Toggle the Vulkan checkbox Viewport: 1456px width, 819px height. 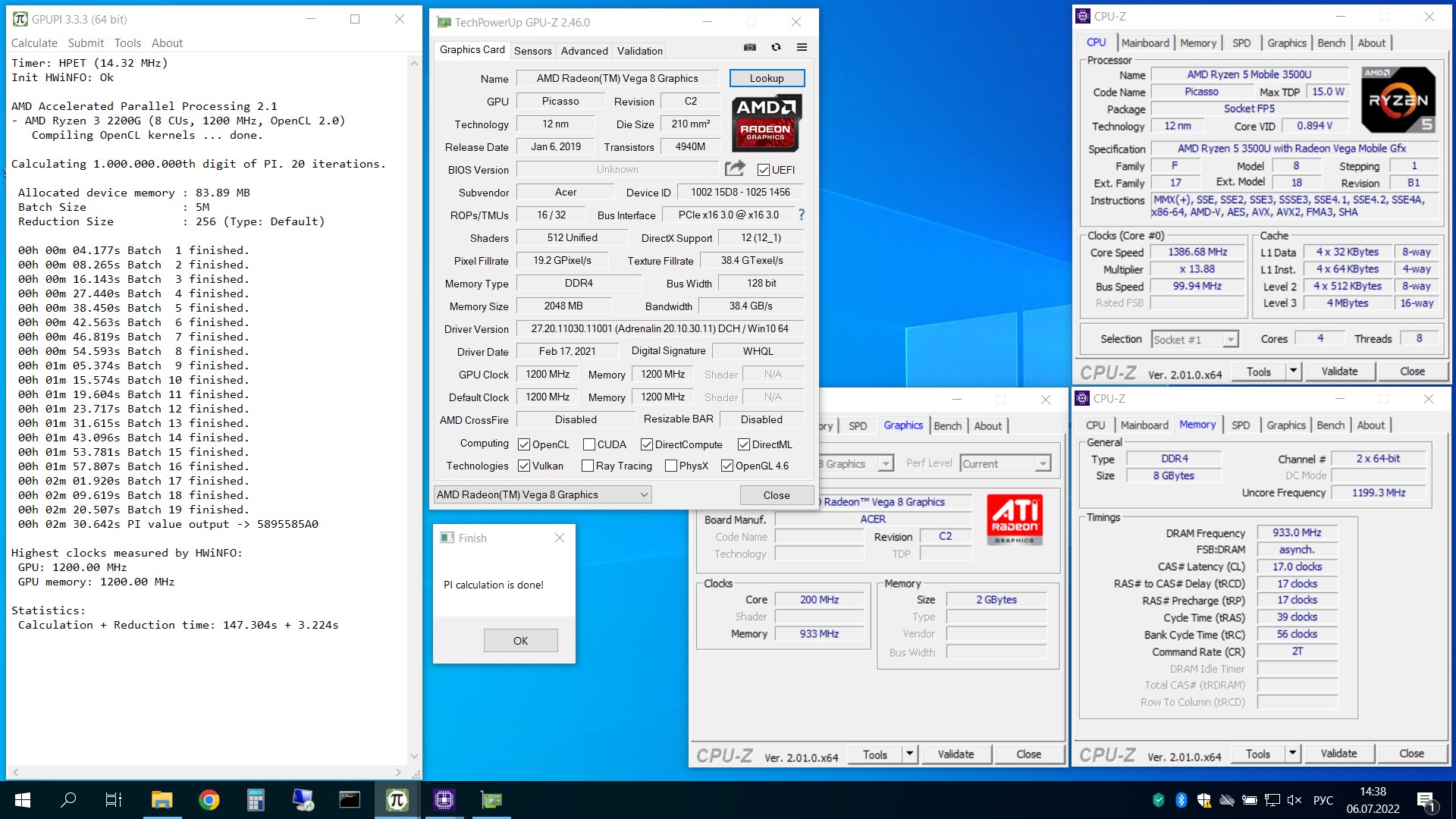[x=524, y=466]
